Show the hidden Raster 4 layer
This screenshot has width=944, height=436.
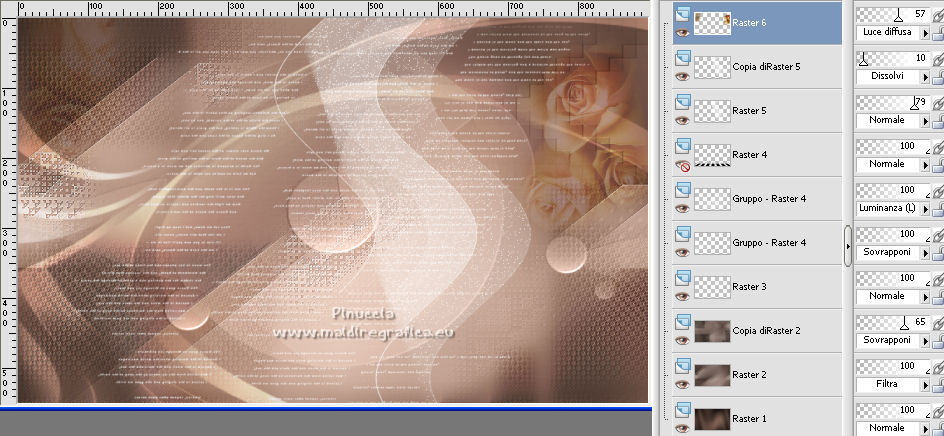click(682, 165)
